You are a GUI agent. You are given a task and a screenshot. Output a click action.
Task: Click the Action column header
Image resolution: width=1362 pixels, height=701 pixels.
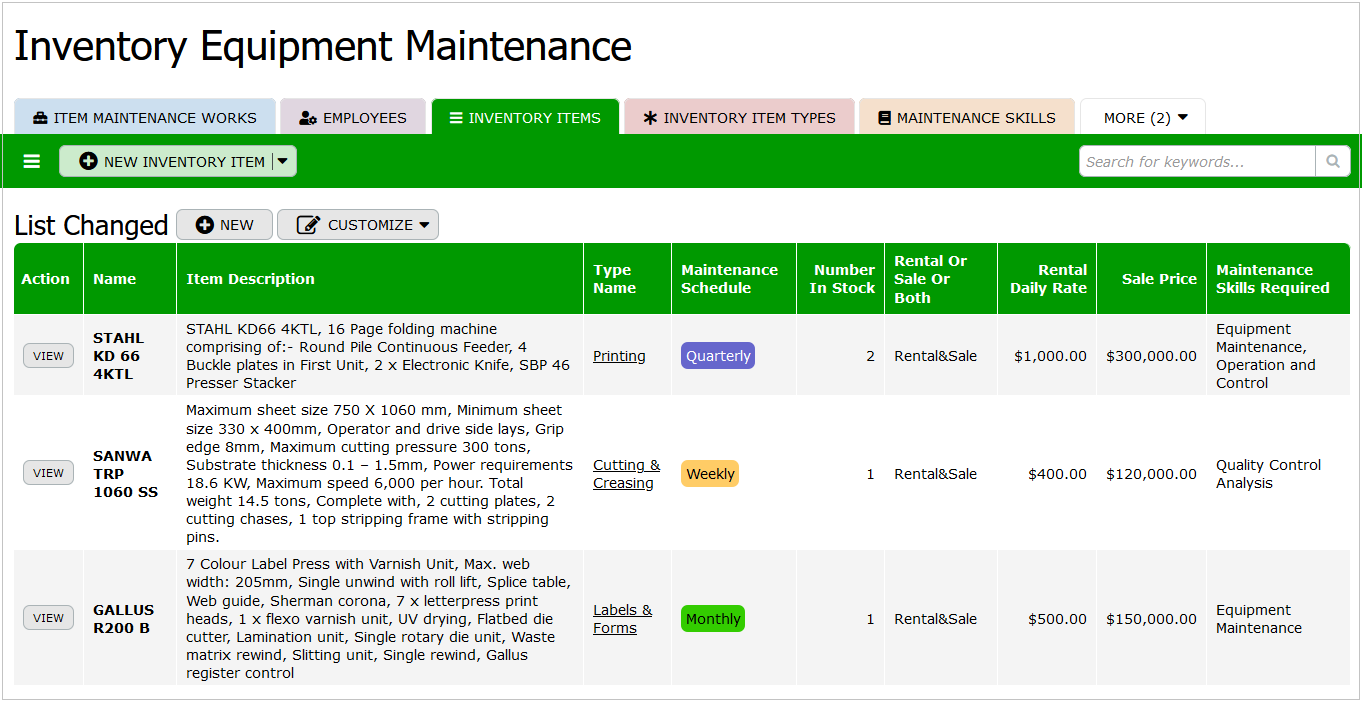(46, 279)
